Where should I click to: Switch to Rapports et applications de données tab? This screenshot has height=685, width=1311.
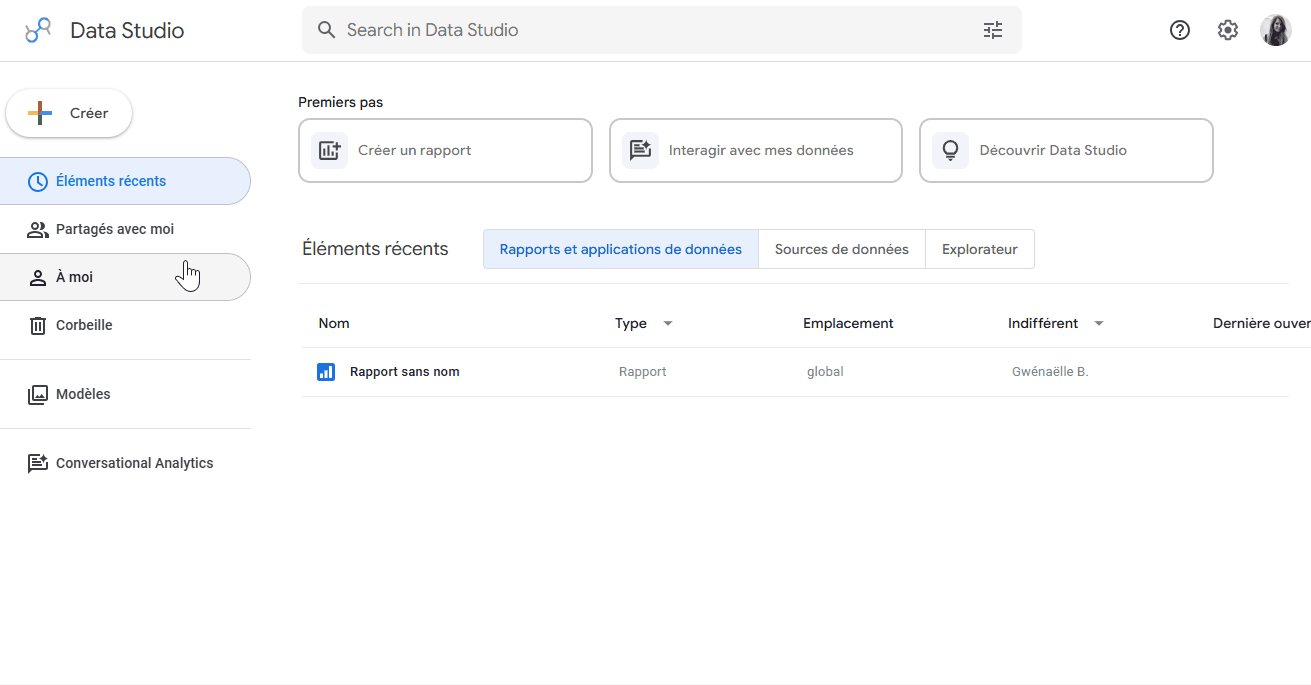click(621, 249)
